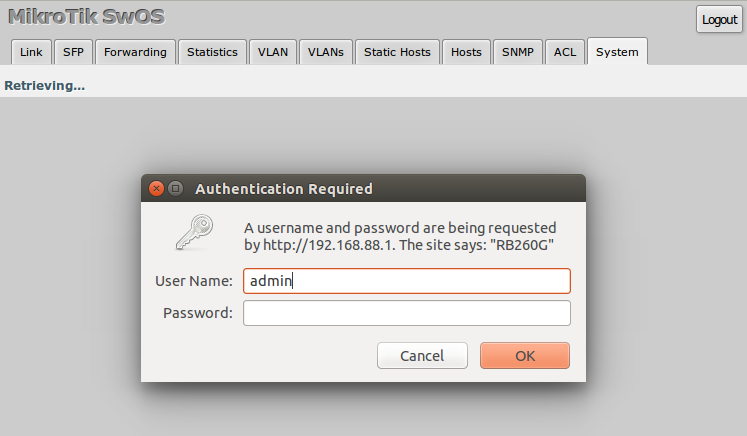The height and width of the screenshot is (436, 747).
Task: Select the System tab
Action: click(x=617, y=51)
